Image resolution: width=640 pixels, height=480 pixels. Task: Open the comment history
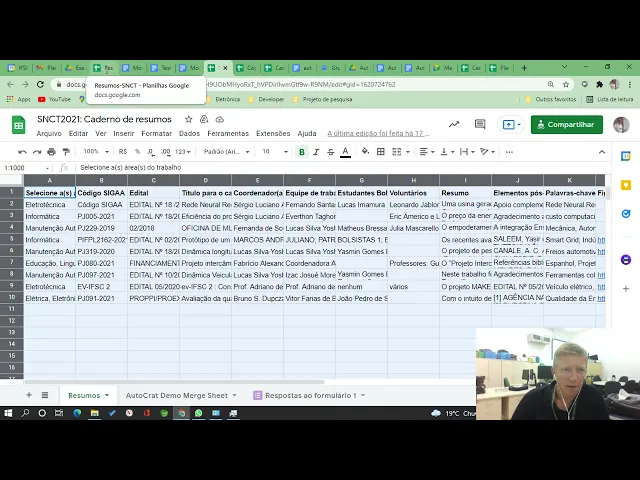480,124
